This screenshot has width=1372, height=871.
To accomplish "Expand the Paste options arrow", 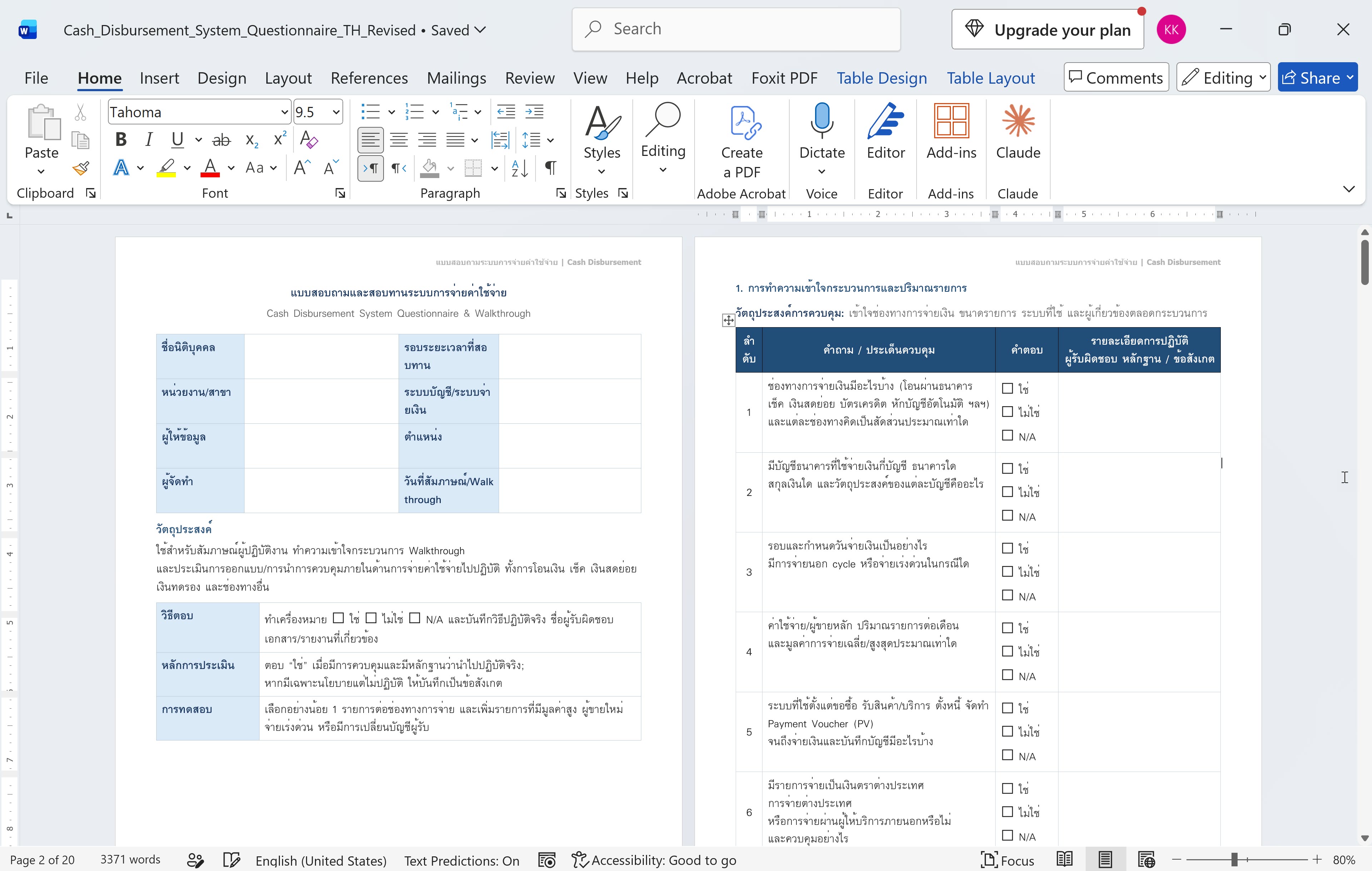I will pos(41,171).
